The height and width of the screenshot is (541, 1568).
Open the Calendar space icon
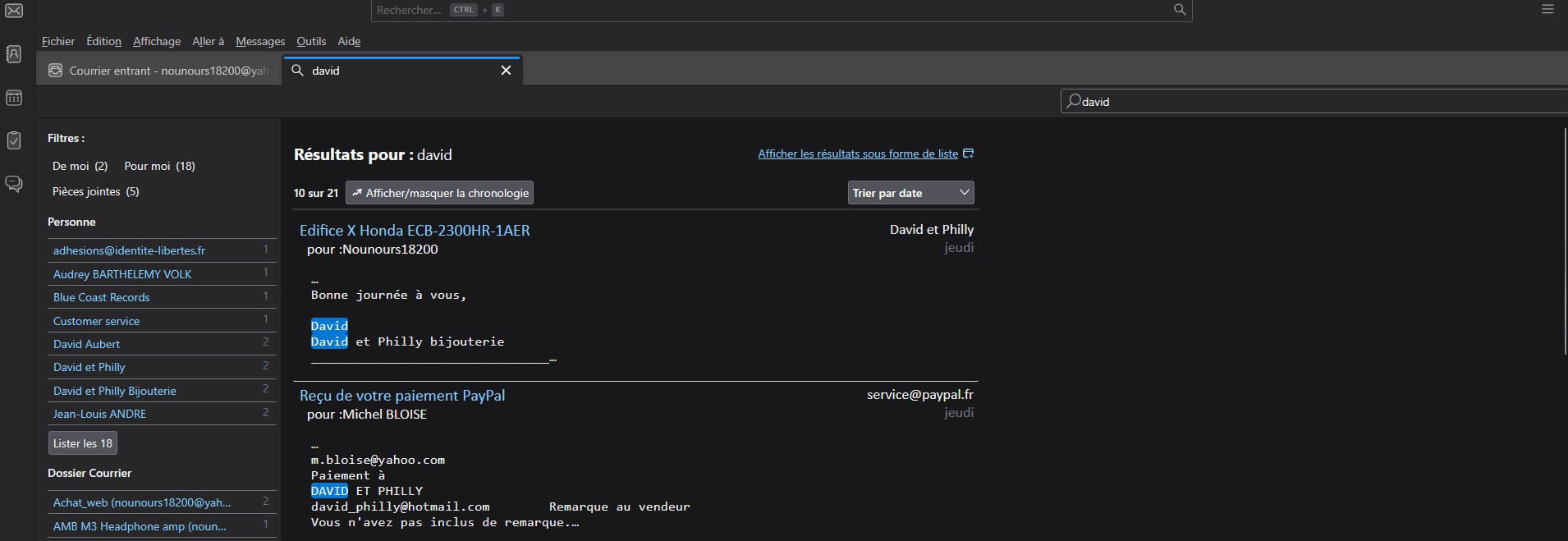(x=14, y=98)
